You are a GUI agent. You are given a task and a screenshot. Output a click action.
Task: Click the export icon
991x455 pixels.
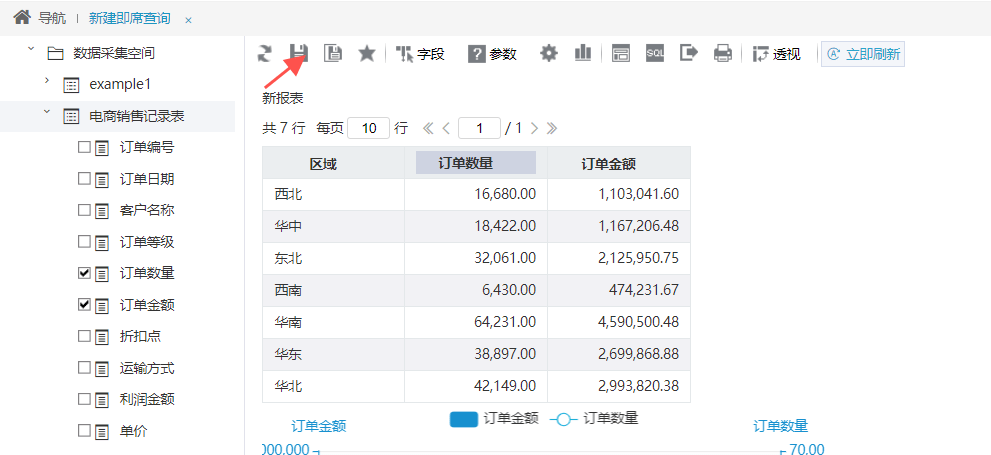pos(689,54)
